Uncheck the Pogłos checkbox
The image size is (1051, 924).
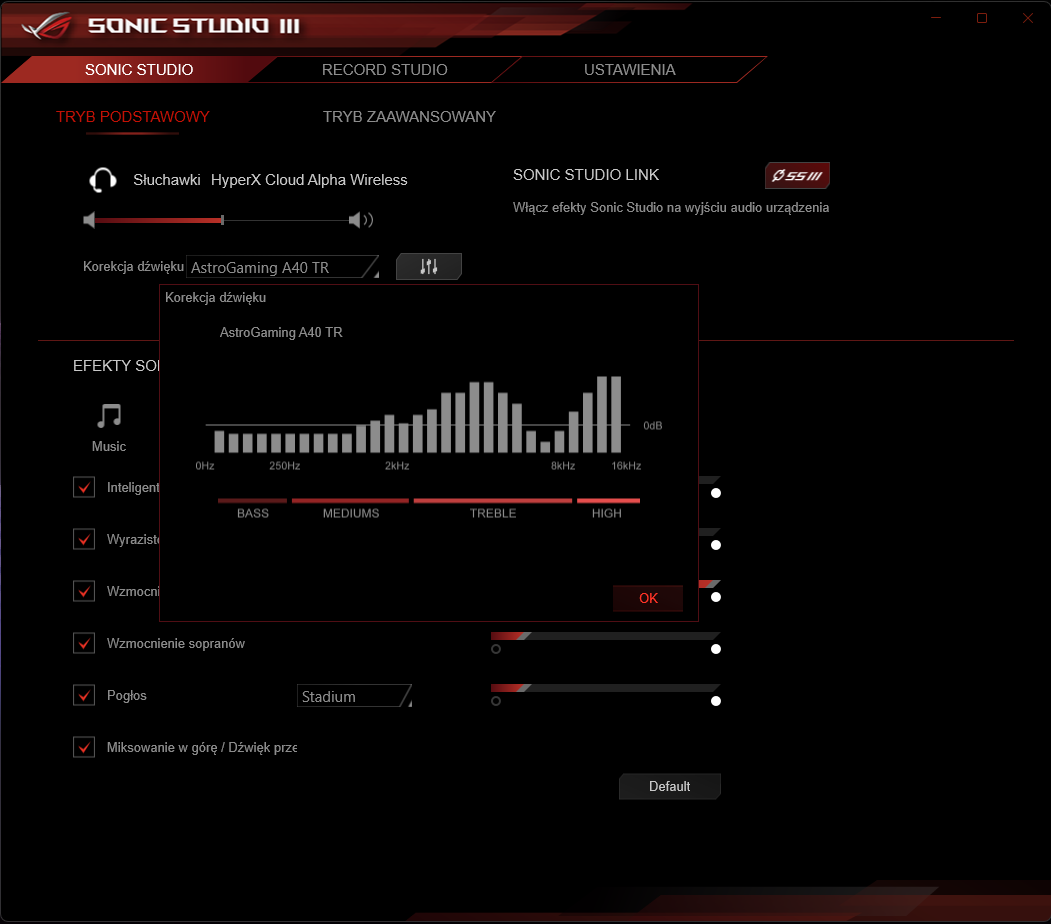(84, 695)
